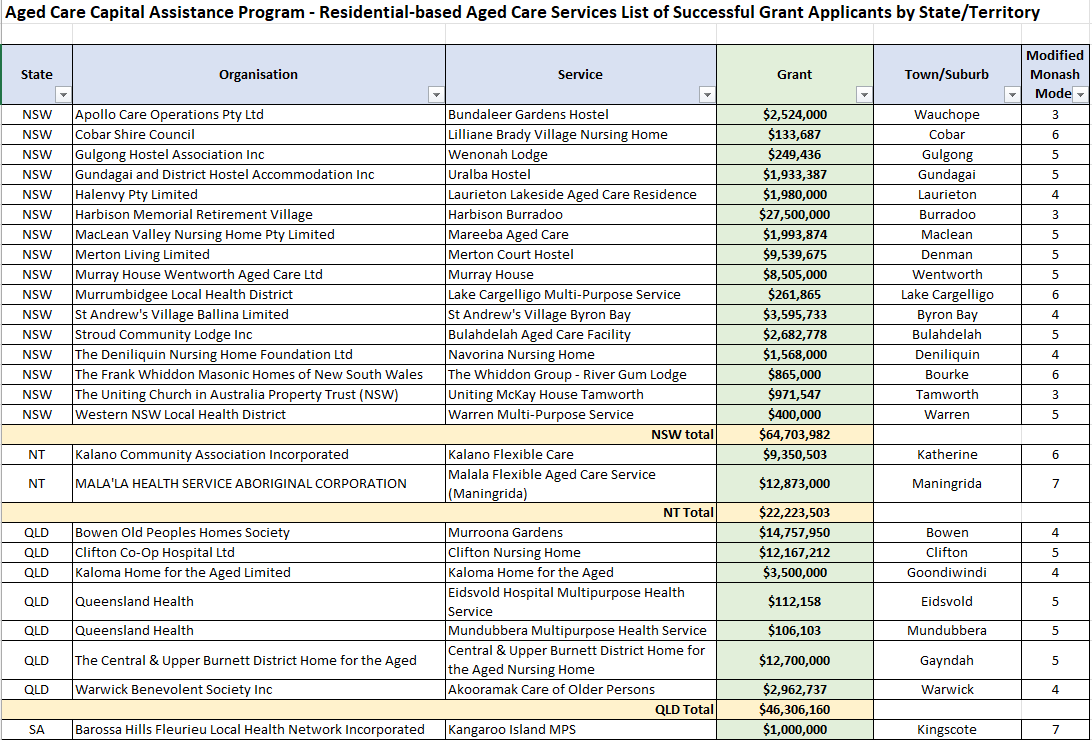Select Stroud Community Lodge Inc cell

click(258, 334)
